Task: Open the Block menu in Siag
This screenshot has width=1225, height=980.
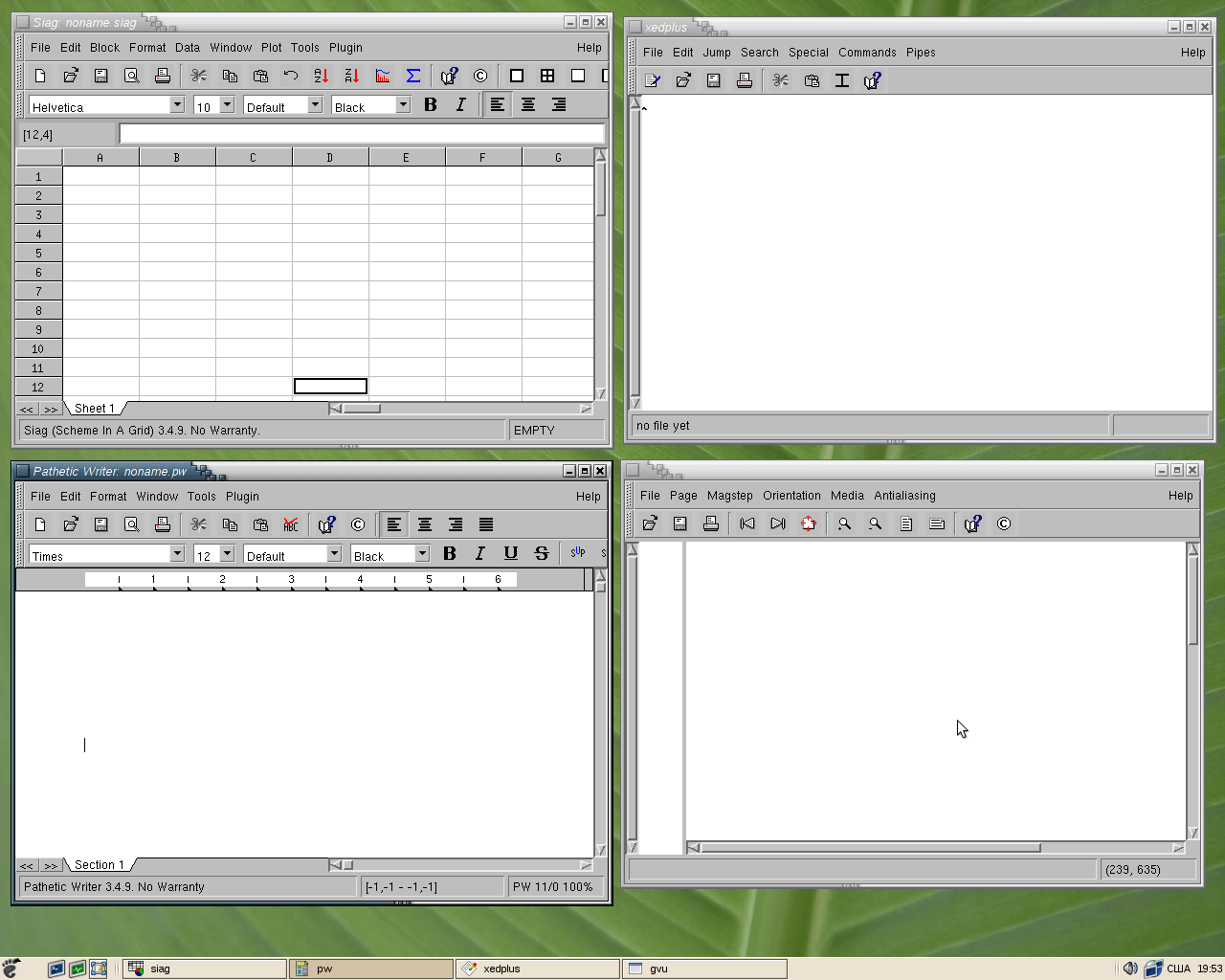Action: [105, 48]
